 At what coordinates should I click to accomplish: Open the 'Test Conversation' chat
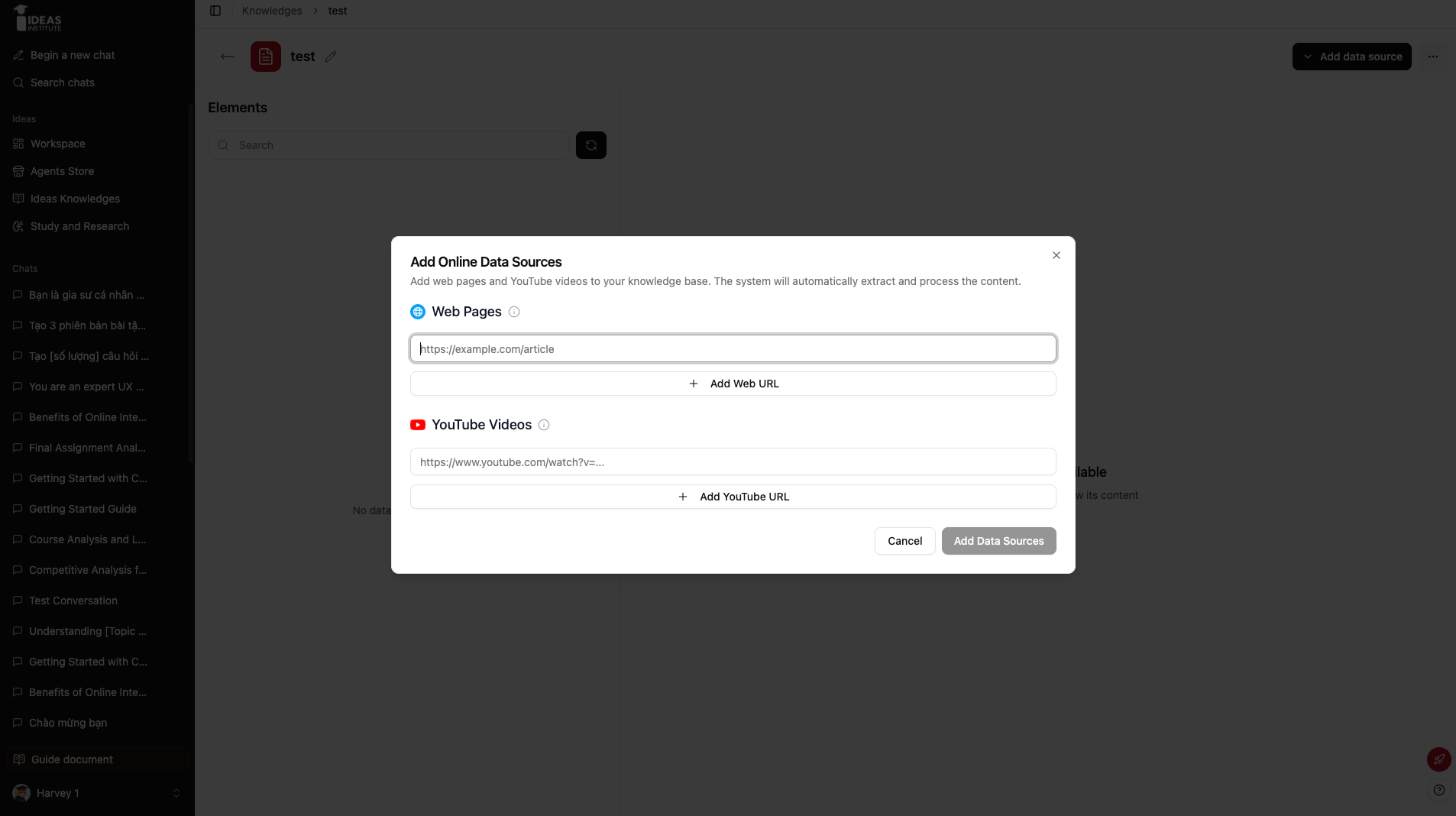[x=97, y=601]
